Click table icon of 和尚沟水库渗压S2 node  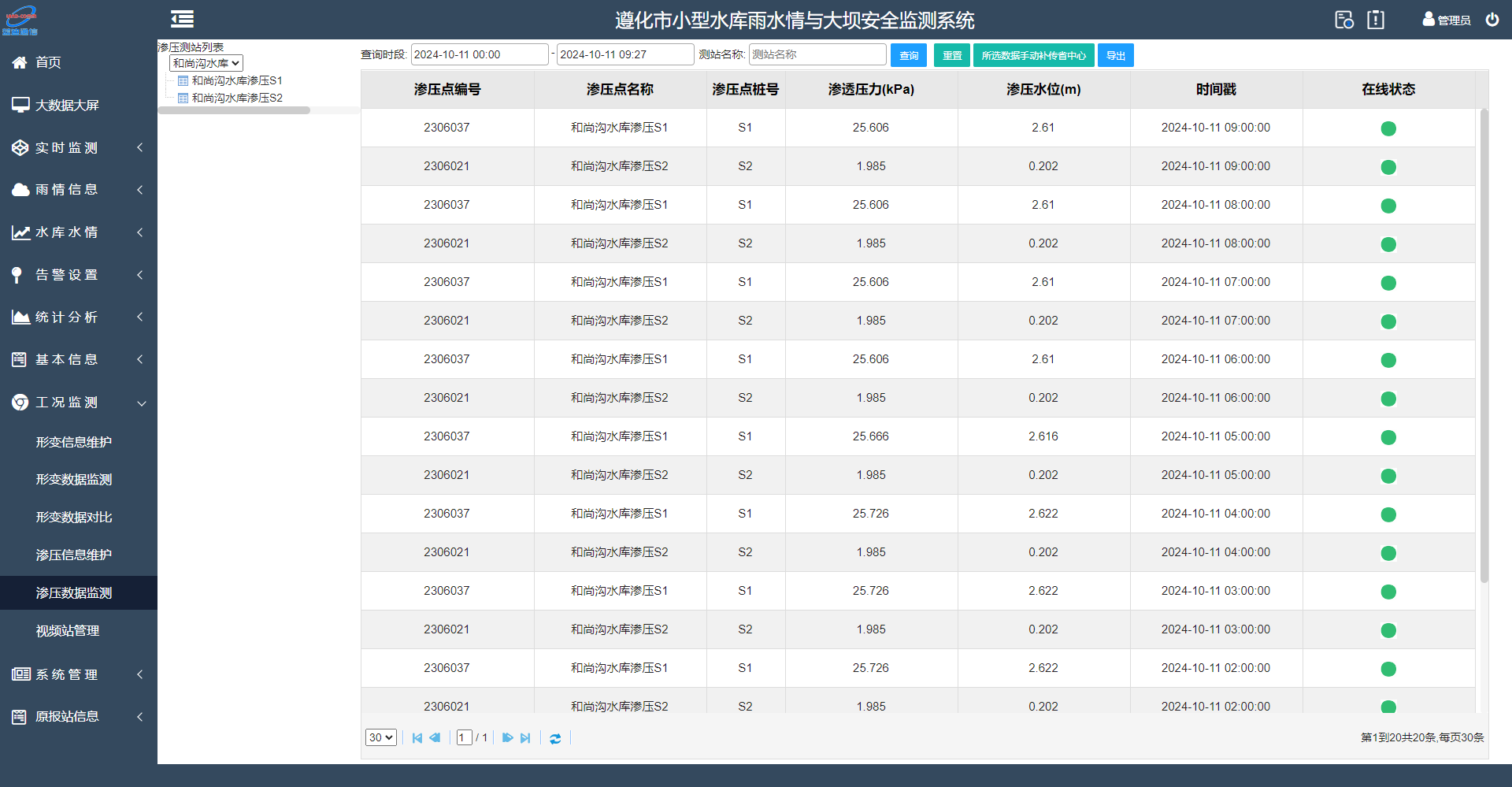pyautogui.click(x=183, y=98)
